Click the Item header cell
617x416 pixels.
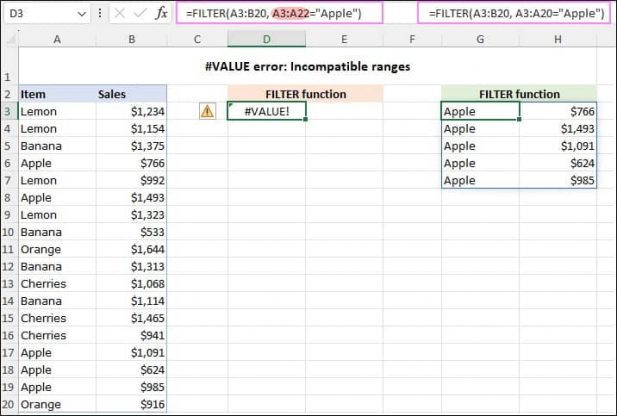pos(57,94)
